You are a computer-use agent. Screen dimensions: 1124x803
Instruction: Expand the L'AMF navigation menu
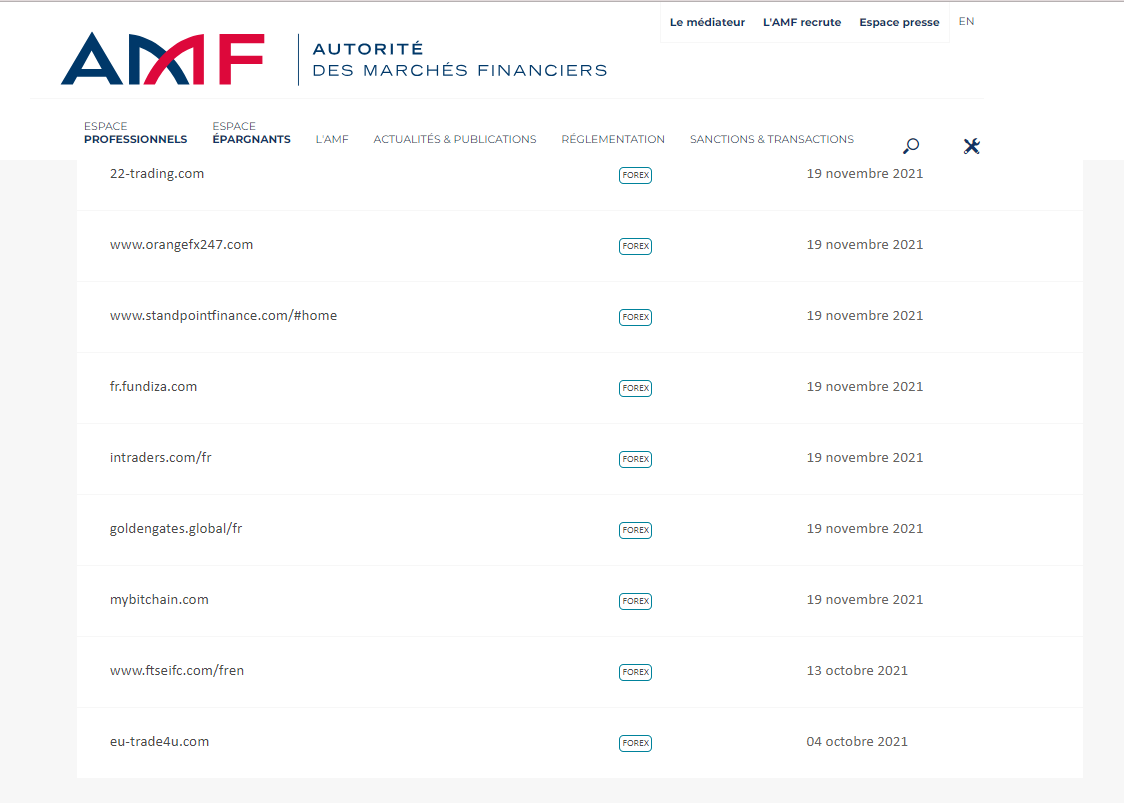tap(332, 140)
